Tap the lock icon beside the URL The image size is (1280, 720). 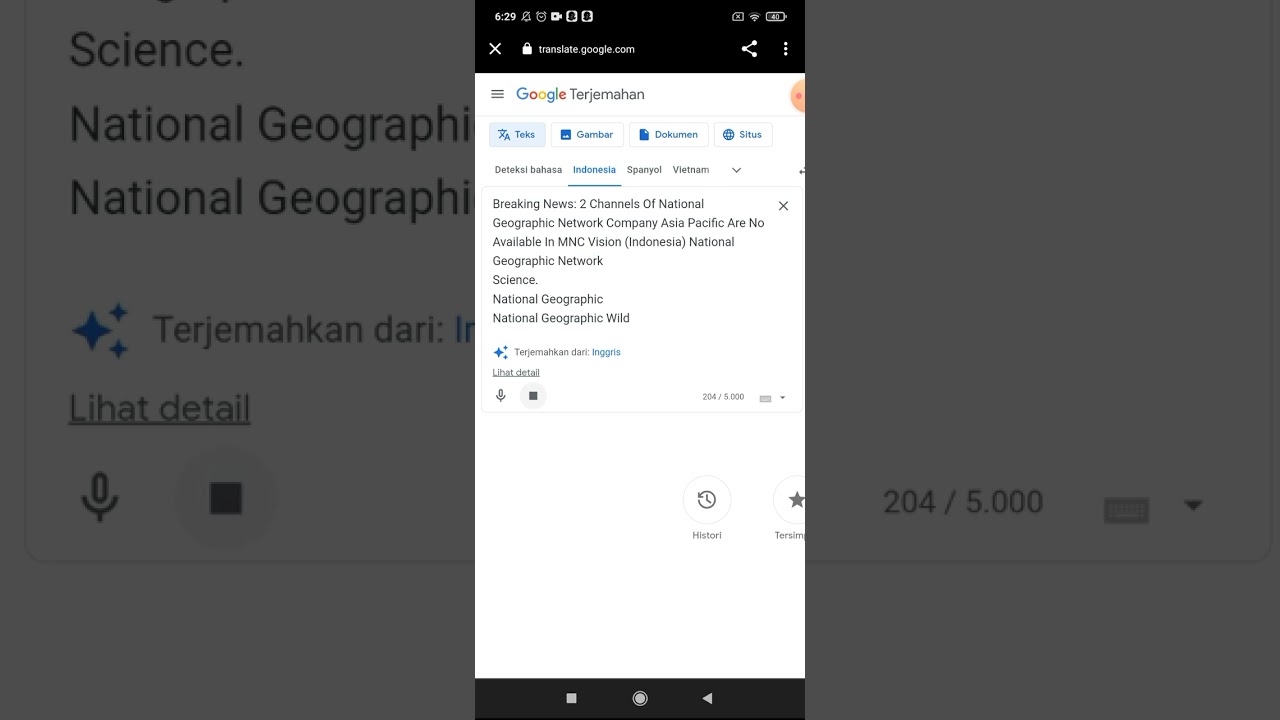tap(527, 48)
